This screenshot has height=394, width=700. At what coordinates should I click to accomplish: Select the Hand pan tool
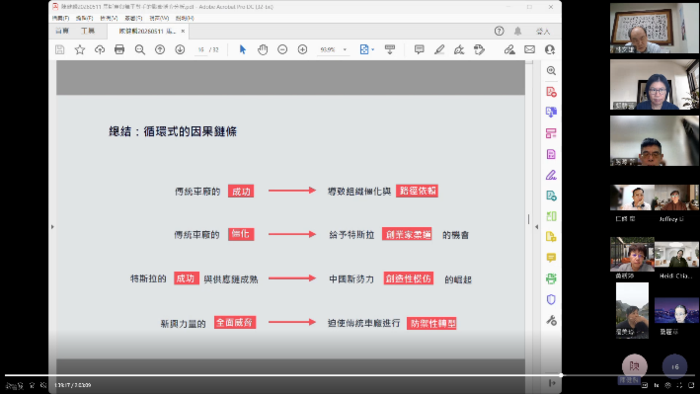pyautogui.click(x=262, y=50)
